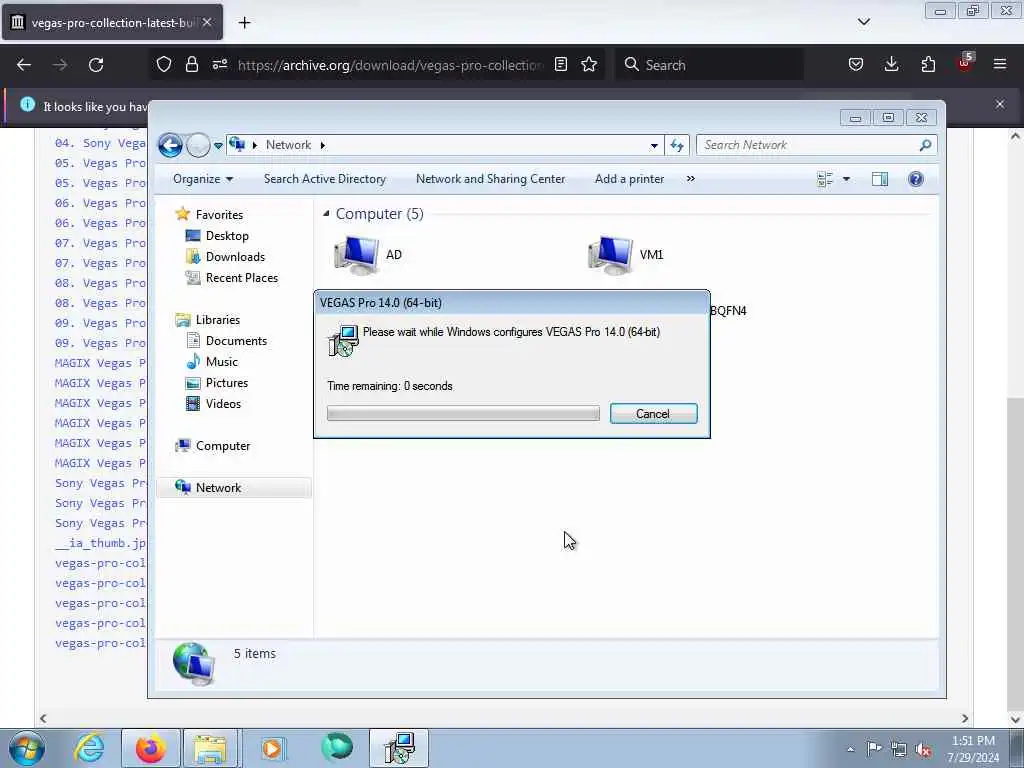This screenshot has height=768, width=1024.
Task: Open the Videos library
Action: pyautogui.click(x=214, y=404)
